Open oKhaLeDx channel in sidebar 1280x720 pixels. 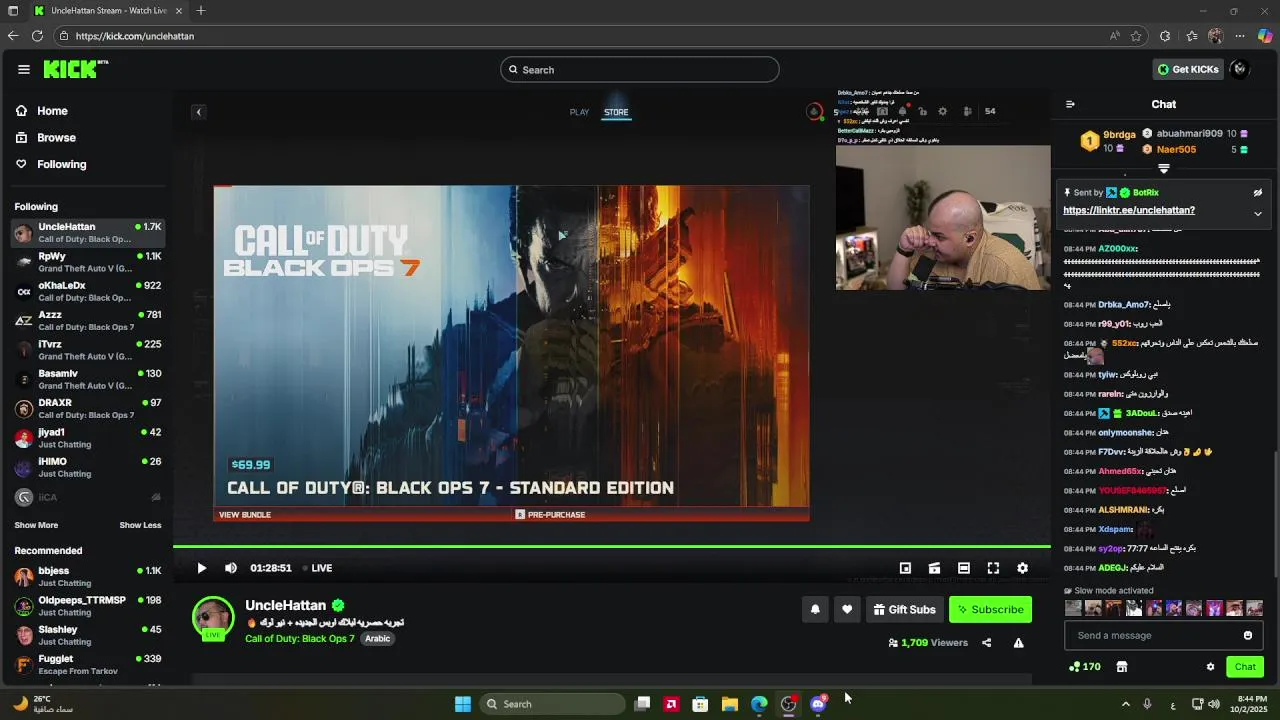click(88, 291)
